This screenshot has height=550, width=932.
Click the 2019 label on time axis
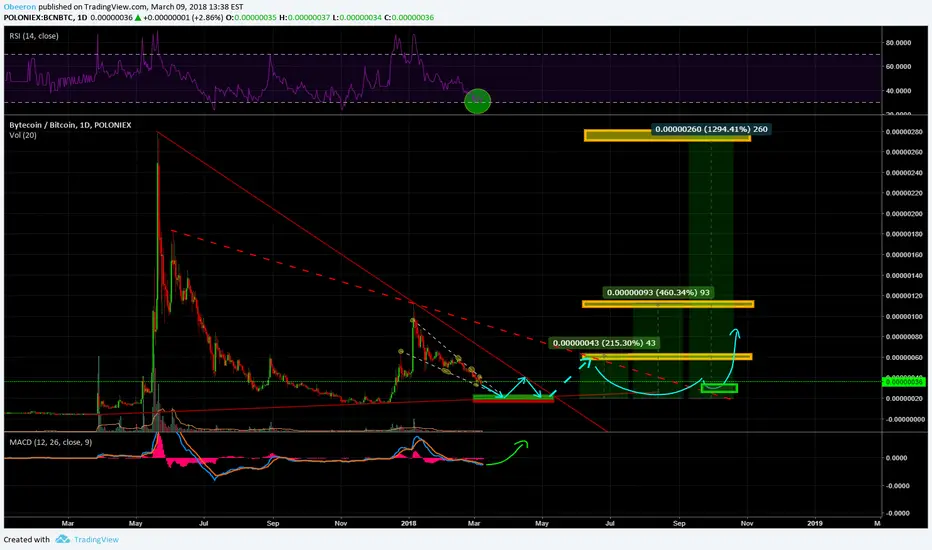815,523
